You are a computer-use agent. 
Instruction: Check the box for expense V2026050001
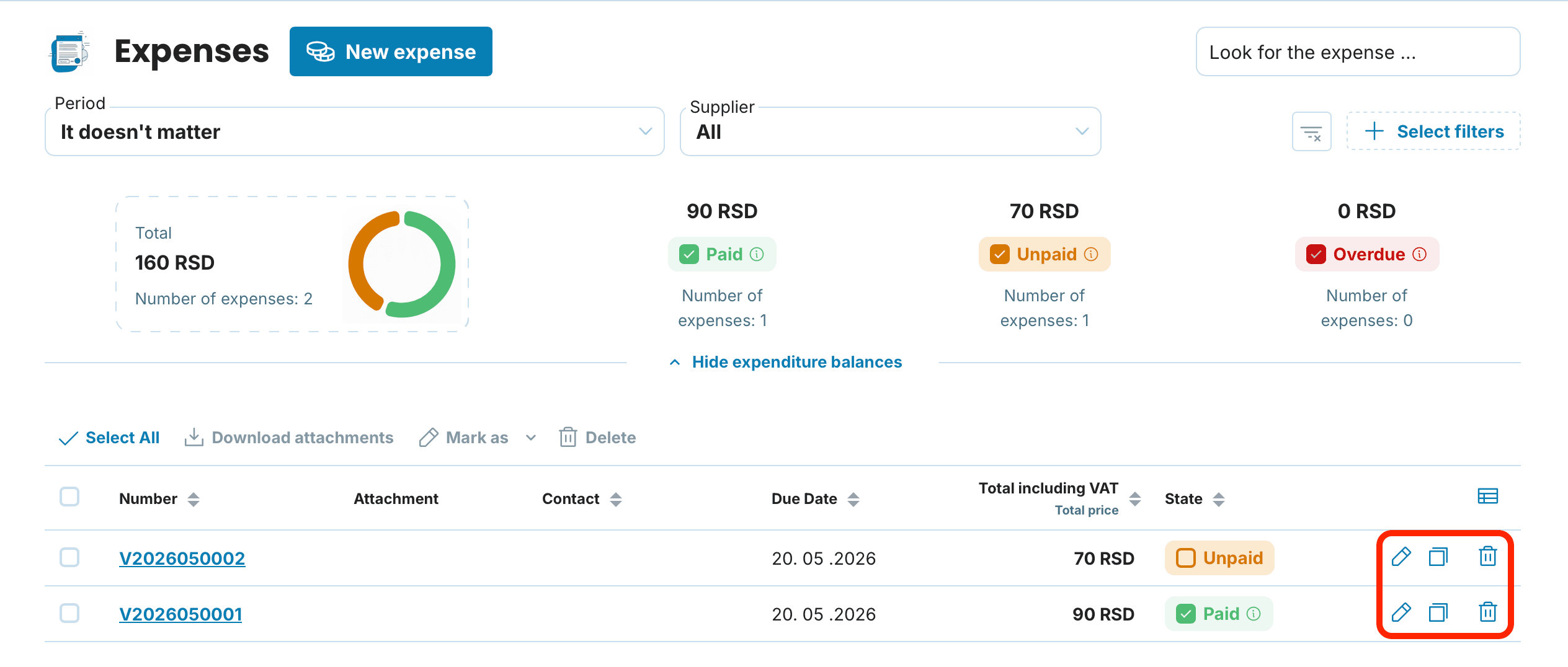pyautogui.click(x=69, y=613)
